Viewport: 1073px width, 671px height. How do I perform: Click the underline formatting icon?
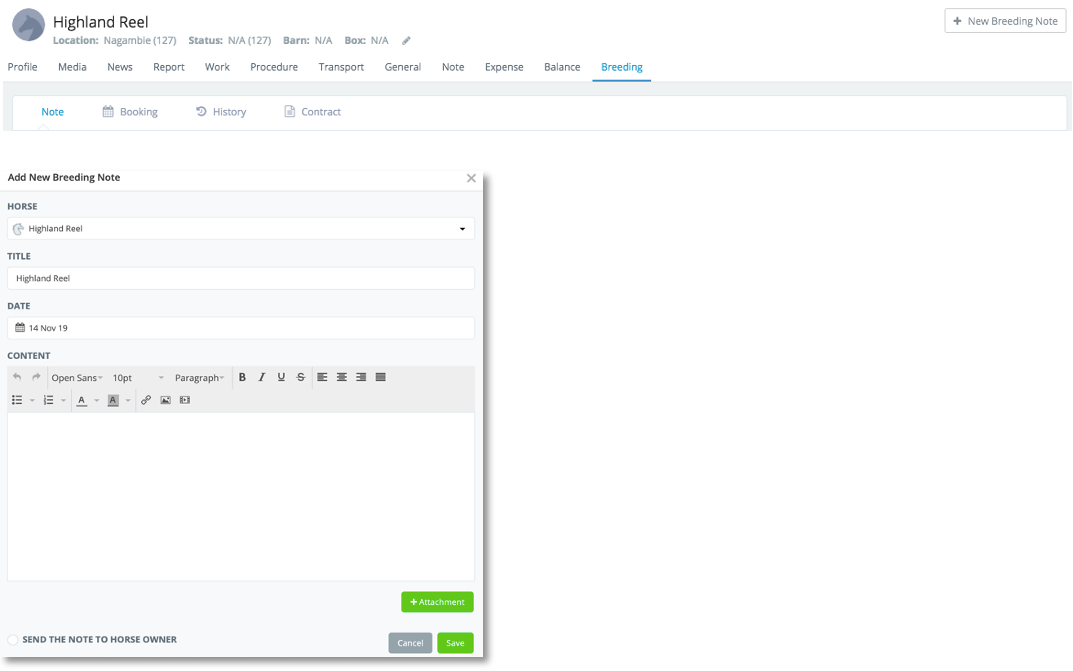[x=281, y=377]
